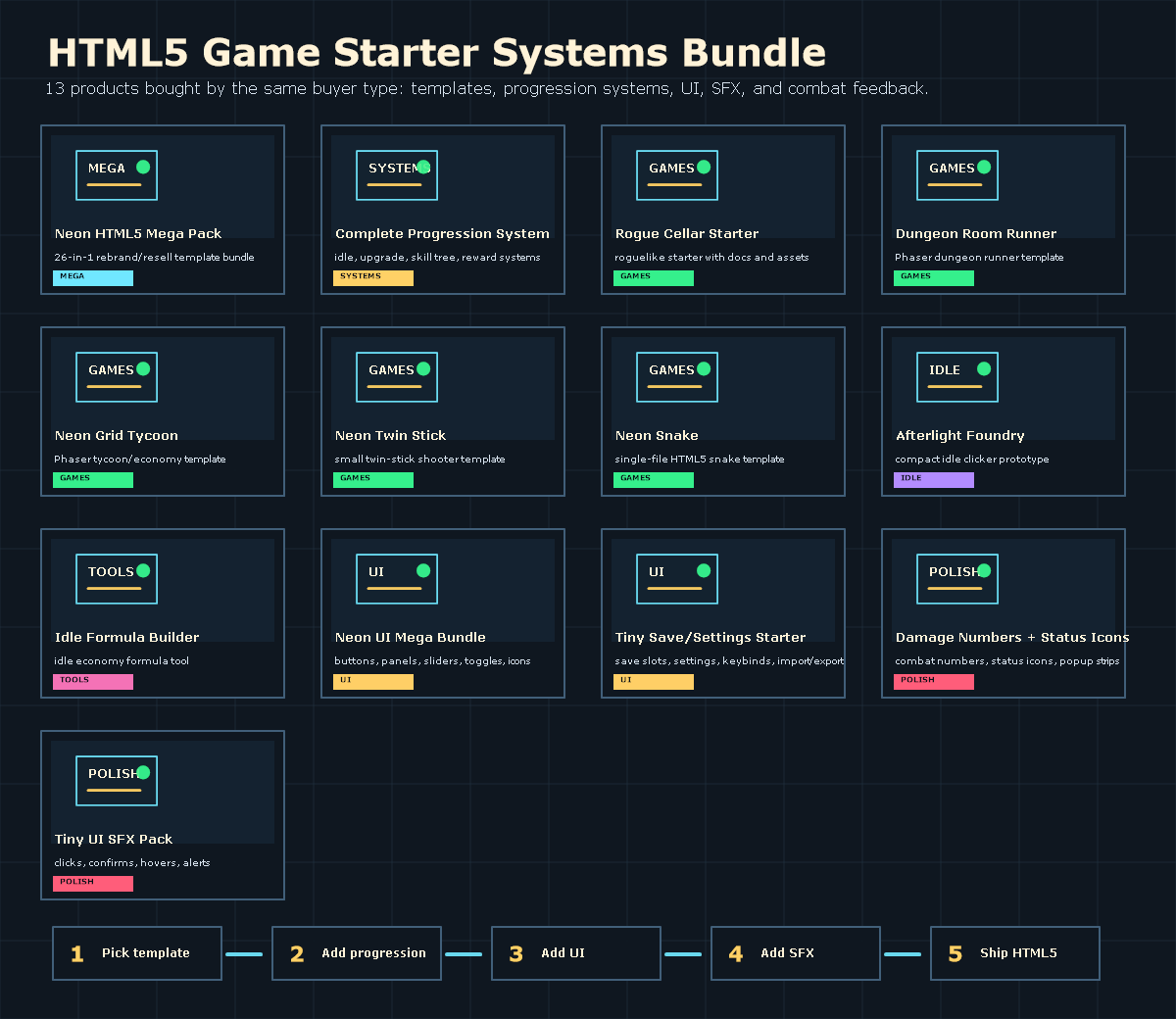
Task: Go to step 4 Add SFX
Action: coord(796,953)
